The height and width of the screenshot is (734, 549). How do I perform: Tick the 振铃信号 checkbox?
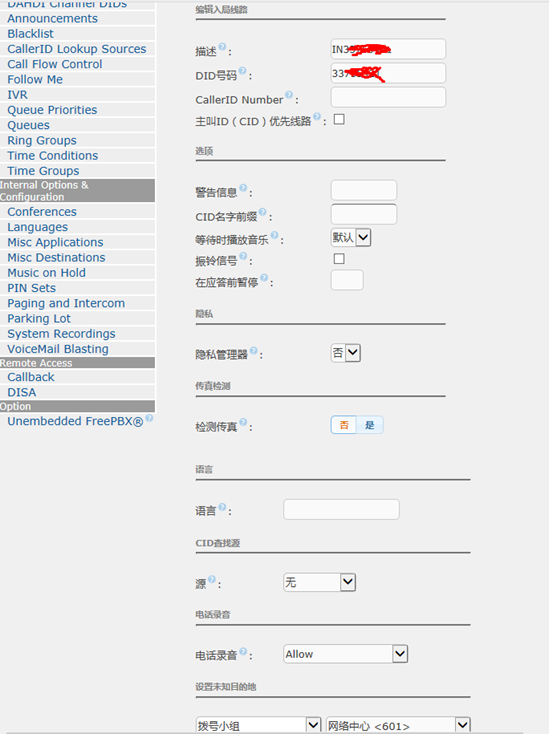(339, 258)
